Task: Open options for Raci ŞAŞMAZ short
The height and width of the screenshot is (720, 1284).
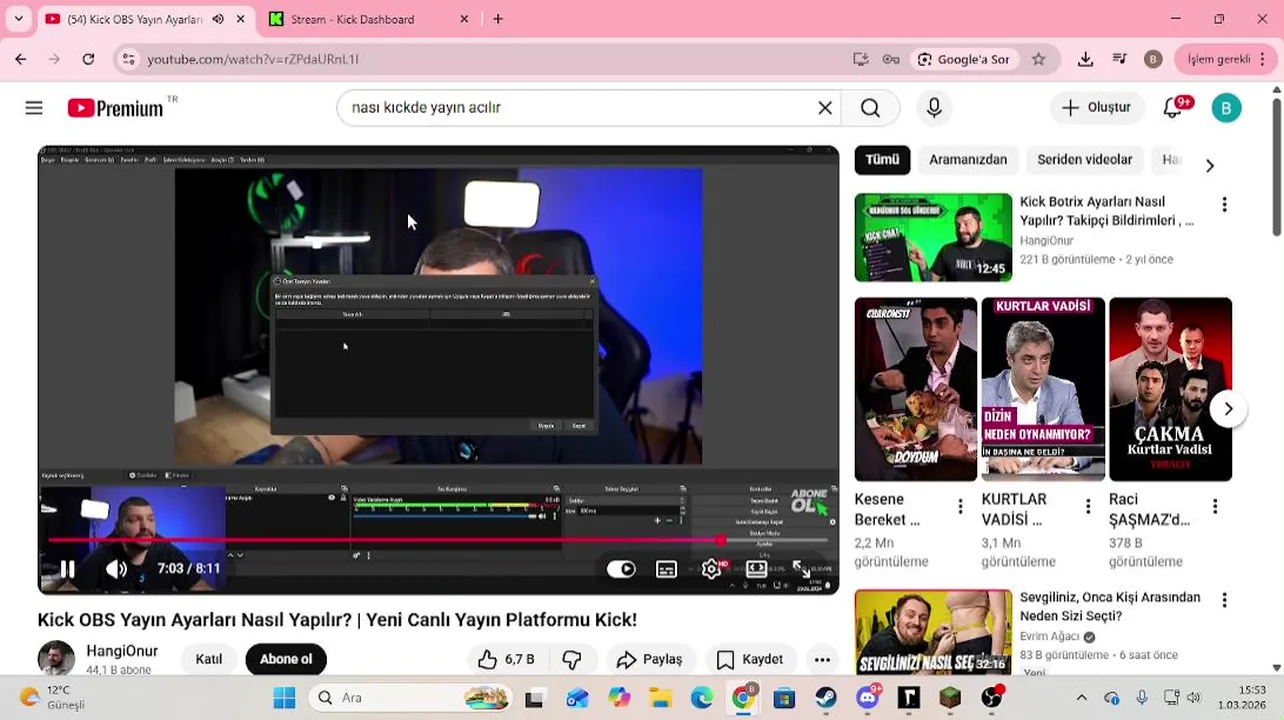Action: point(1215,507)
